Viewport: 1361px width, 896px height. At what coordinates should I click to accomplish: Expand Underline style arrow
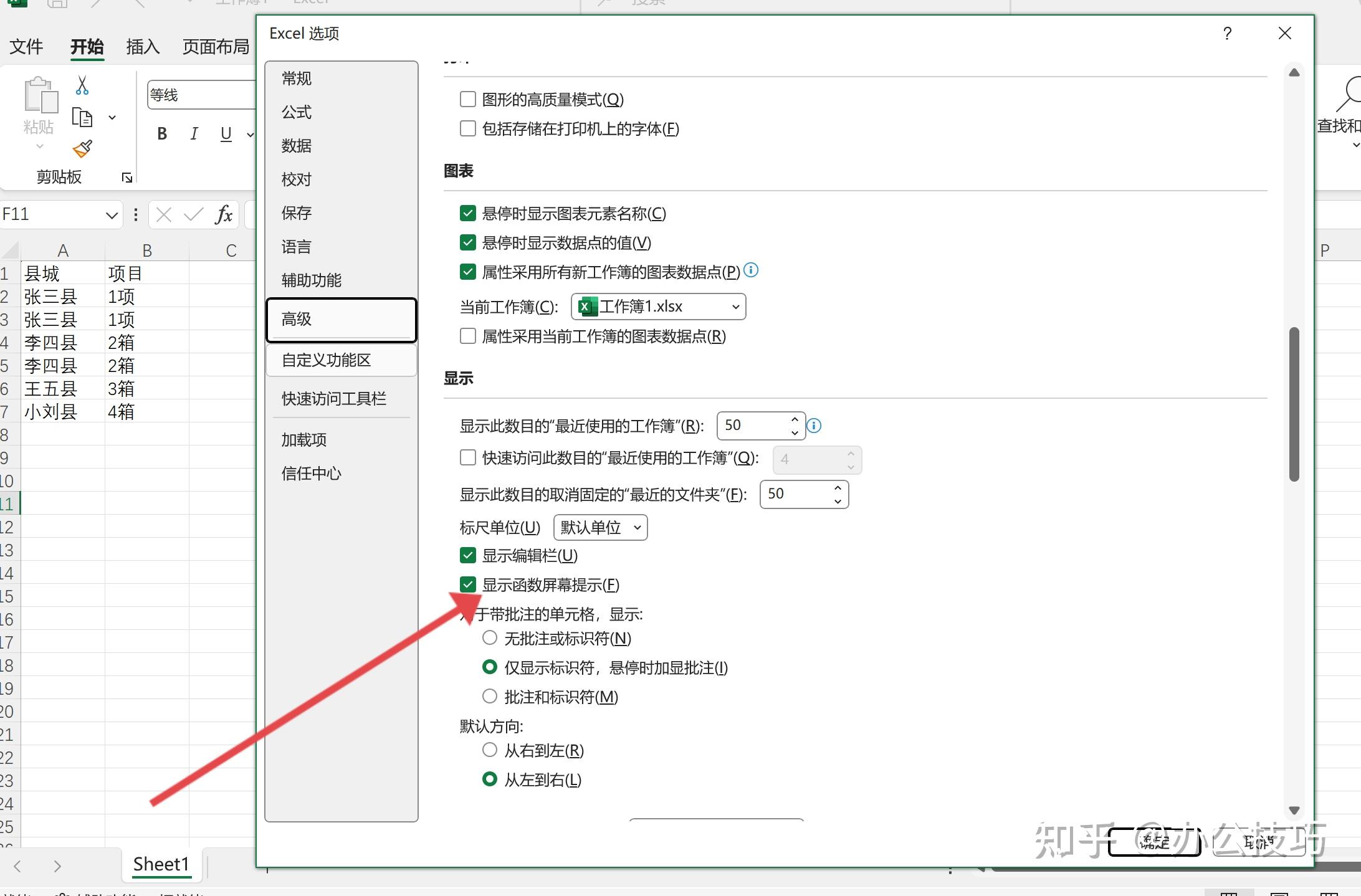[x=250, y=134]
